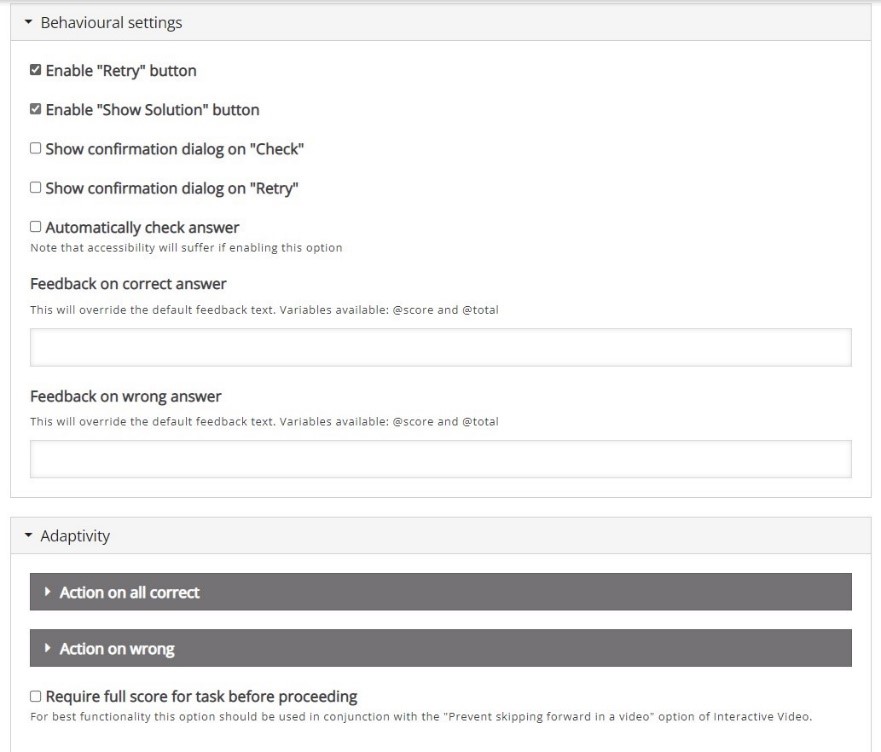This screenshot has height=752, width=881.
Task: Click the Enable "Retry" button label
Action: 121,71
